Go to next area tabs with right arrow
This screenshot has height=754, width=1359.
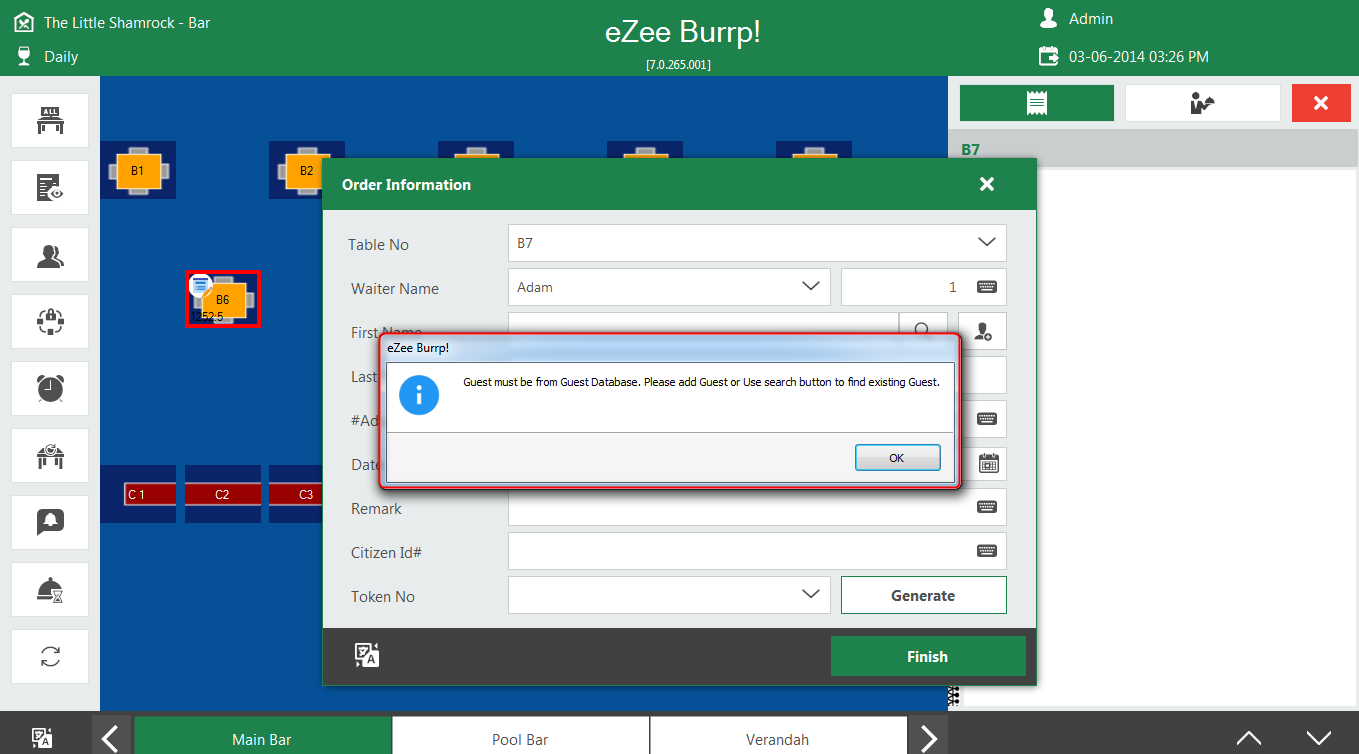[929, 739]
